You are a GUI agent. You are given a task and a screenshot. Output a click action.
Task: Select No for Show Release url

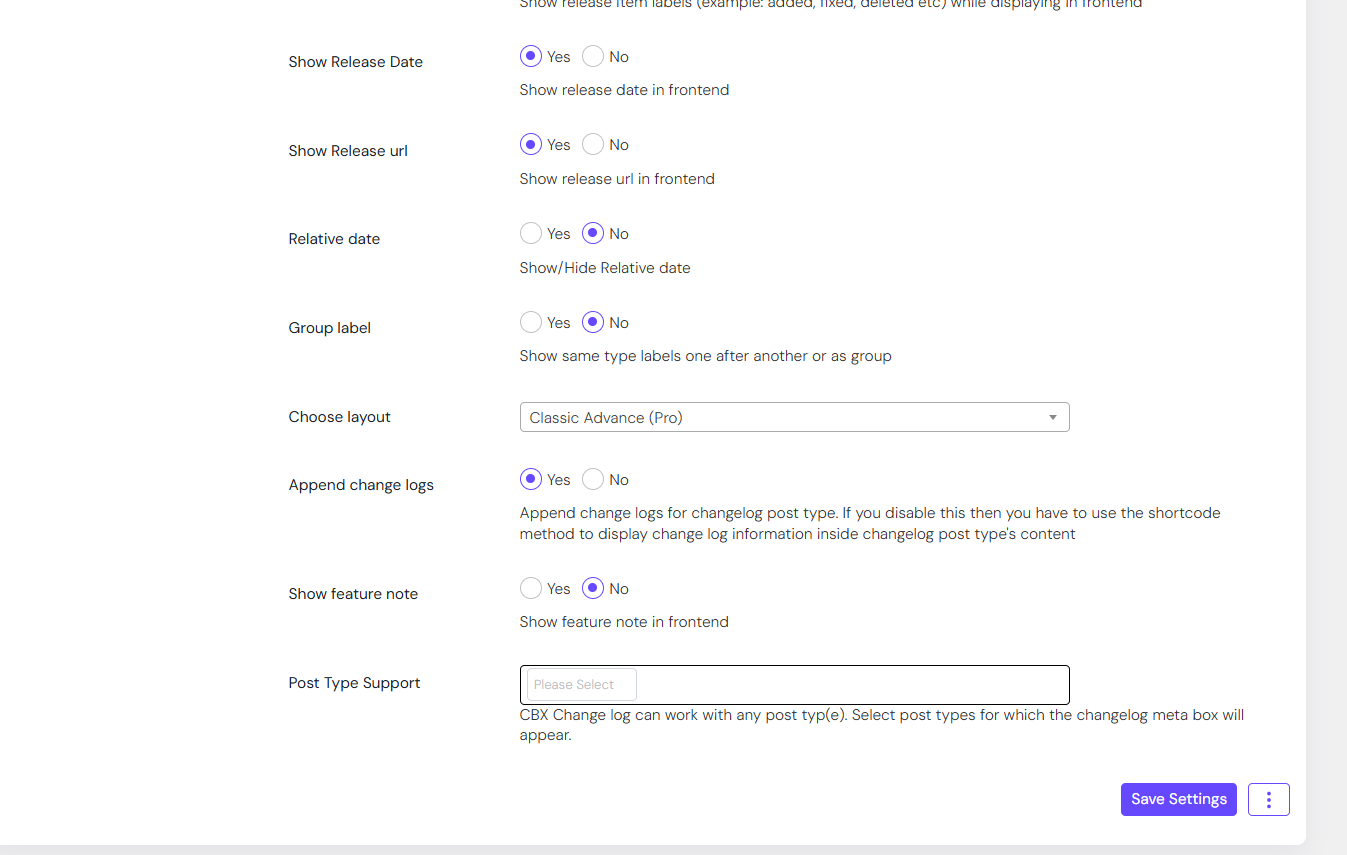[x=593, y=144]
